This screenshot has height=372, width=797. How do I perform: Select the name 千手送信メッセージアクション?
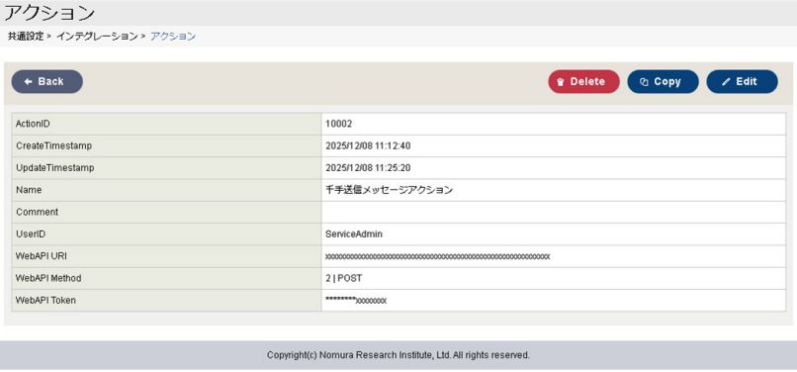(x=389, y=190)
